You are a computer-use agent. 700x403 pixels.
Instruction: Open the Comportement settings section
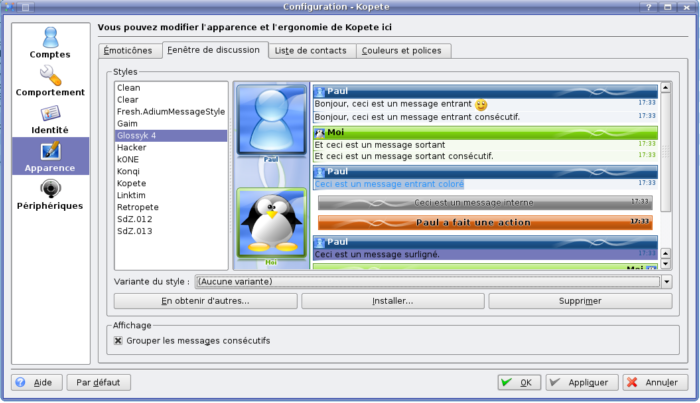[49, 80]
